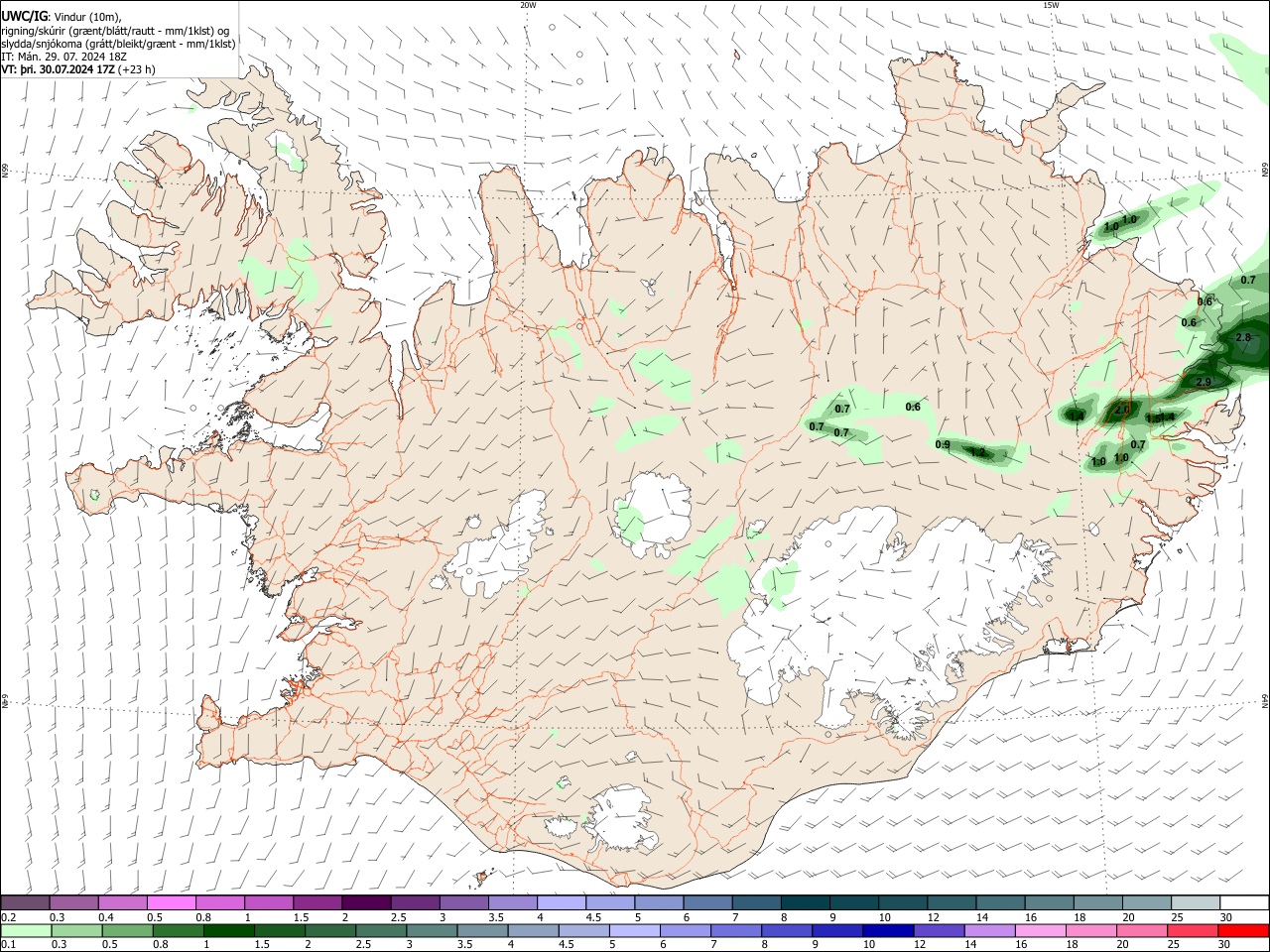Click the 'slydda/snjókoma' legend description line
The height and width of the screenshot is (952, 1270).
(118, 44)
